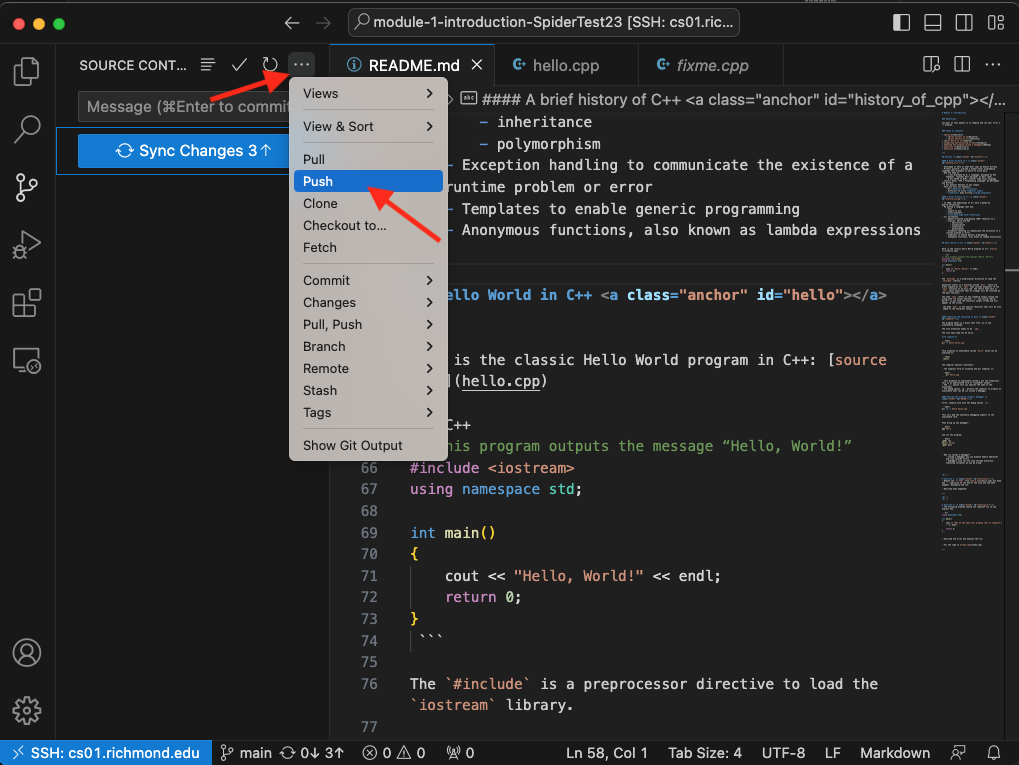The width and height of the screenshot is (1019, 765).
Task: Open Source Control view in activity bar
Action: click(x=27, y=188)
